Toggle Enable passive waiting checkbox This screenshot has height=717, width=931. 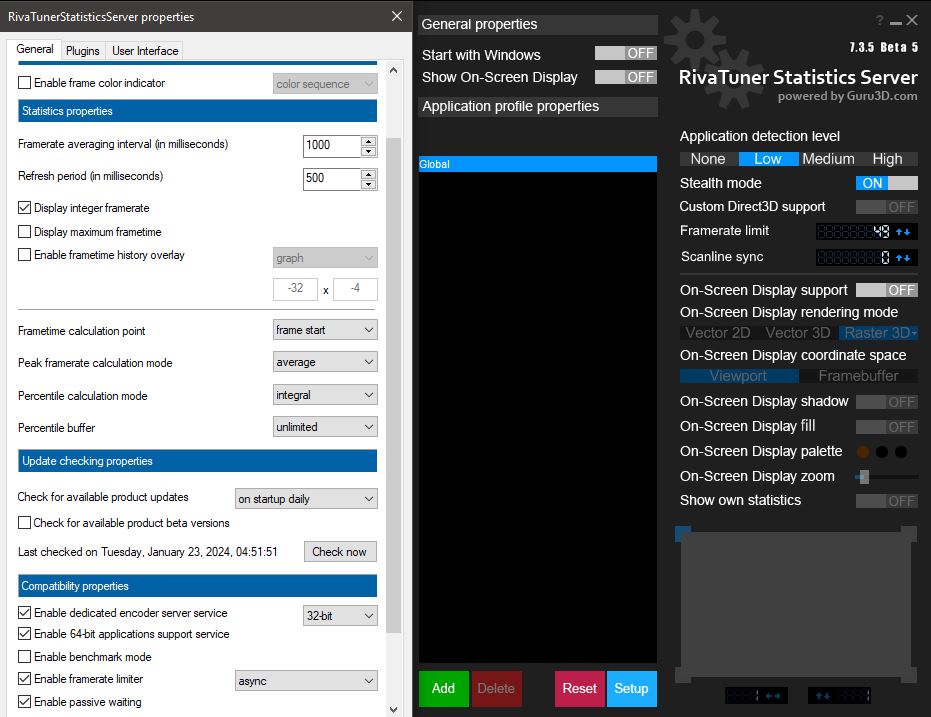24,702
